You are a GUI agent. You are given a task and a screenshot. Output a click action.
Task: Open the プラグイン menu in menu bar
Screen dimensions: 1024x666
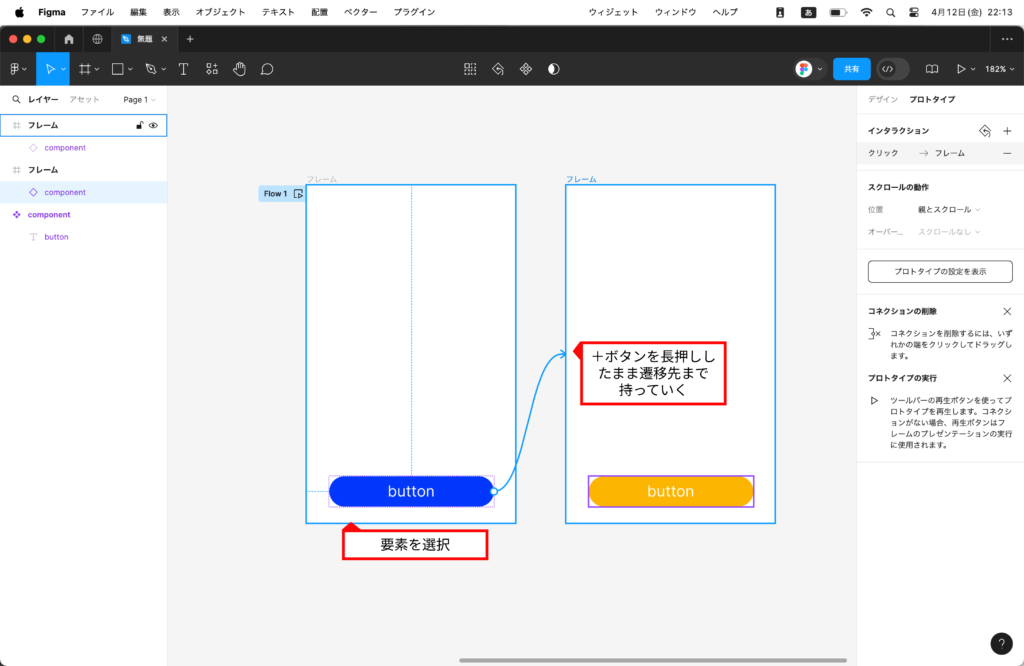pos(414,12)
